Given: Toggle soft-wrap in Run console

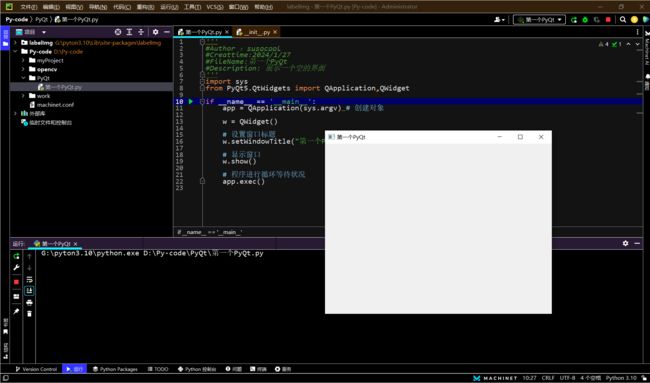Looking at the screenshot, I should [x=29, y=280].
